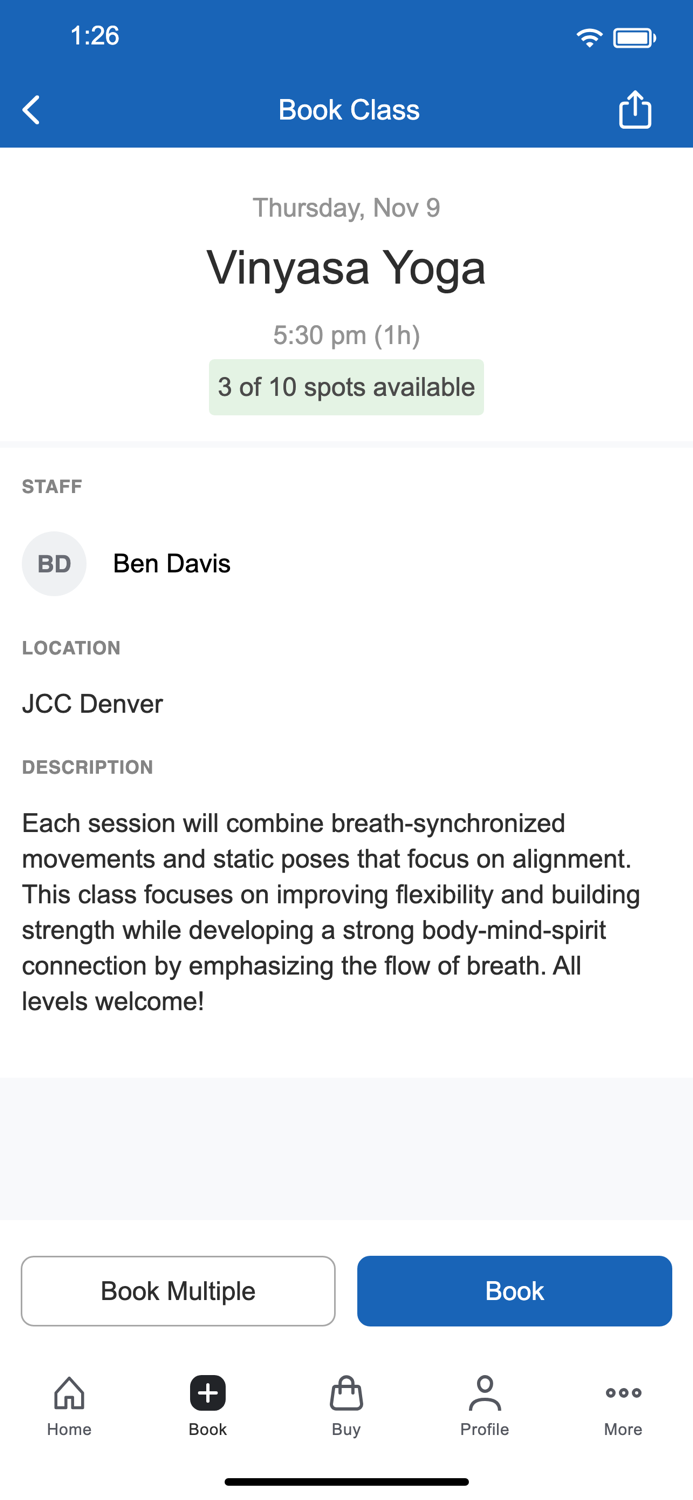Open the JCC Denver location entry
This screenshot has height=1500, width=693.
click(92, 704)
